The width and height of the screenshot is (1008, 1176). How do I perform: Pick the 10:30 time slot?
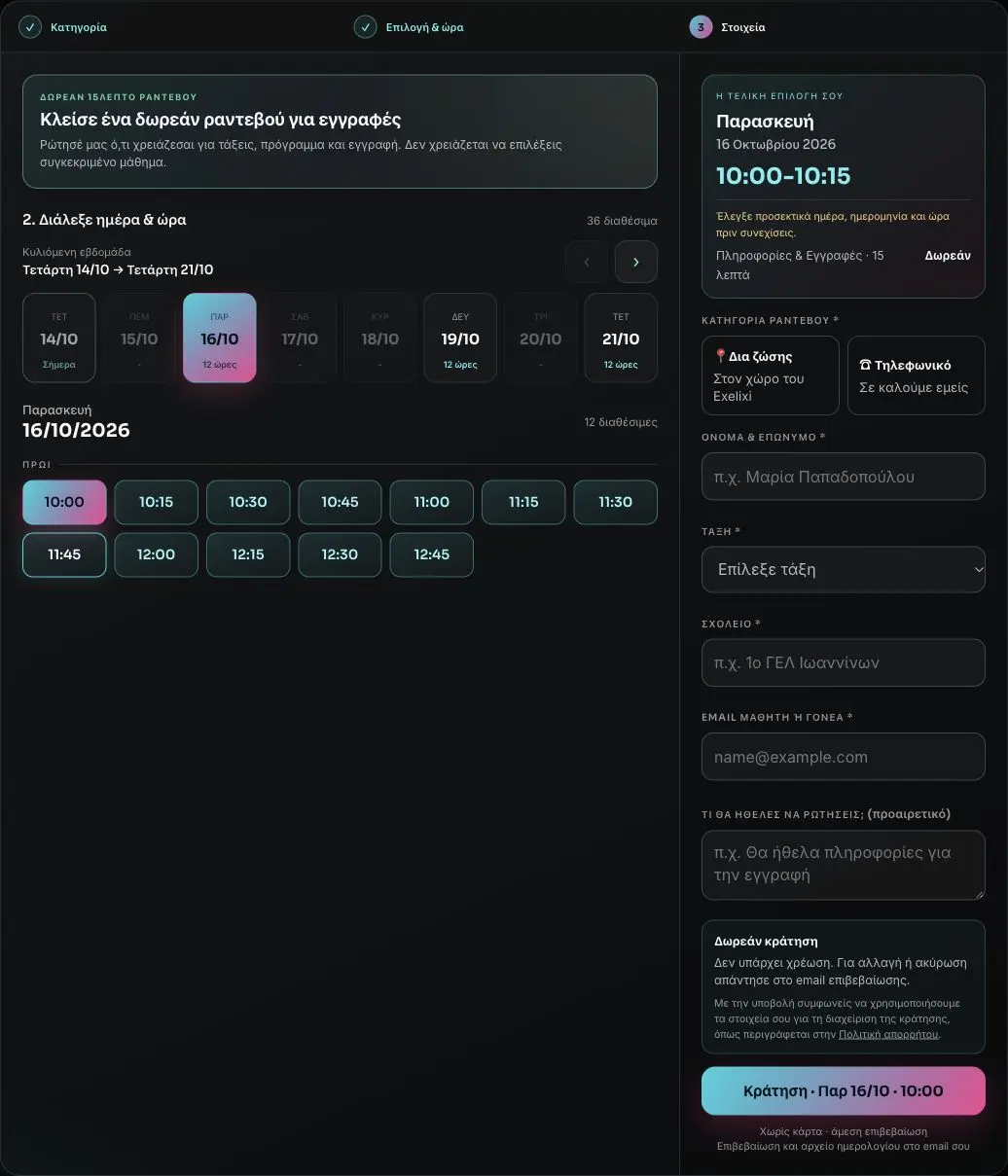click(x=248, y=502)
